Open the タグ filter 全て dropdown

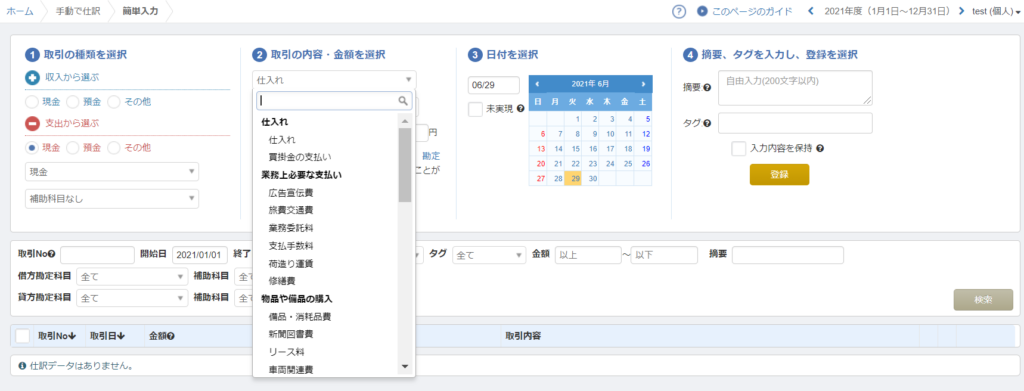(x=489, y=255)
